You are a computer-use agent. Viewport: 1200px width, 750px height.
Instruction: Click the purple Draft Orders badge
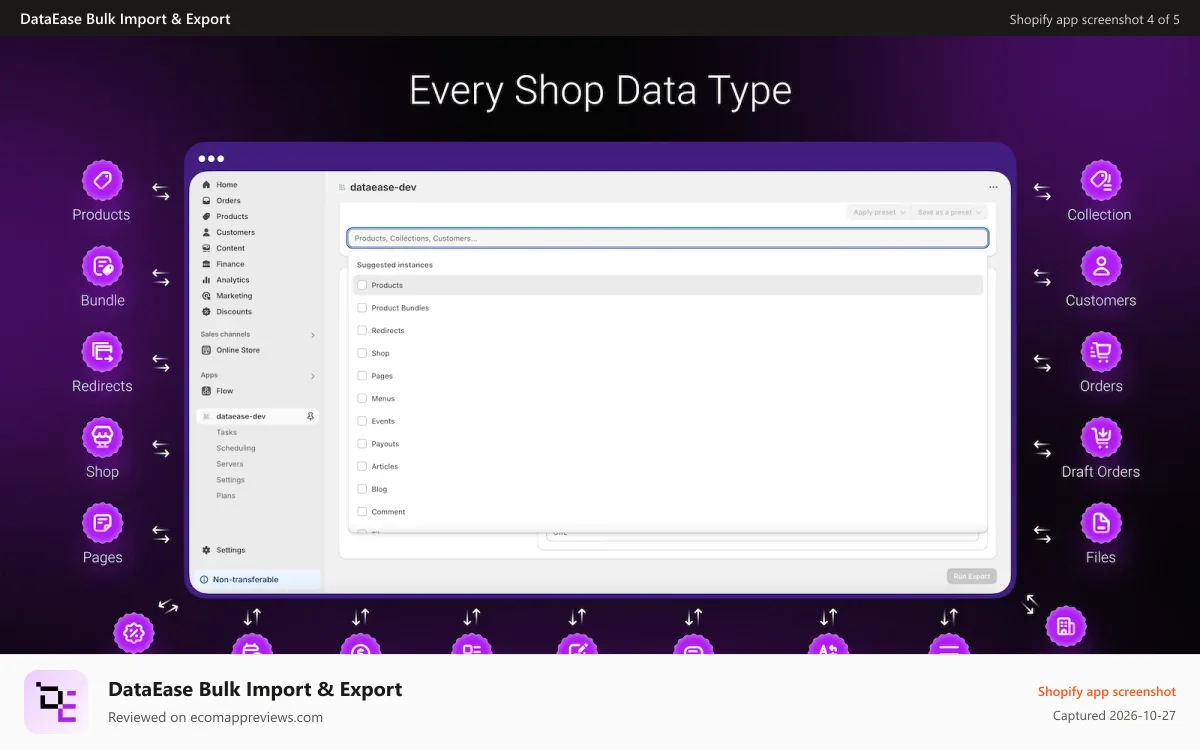pos(1101,438)
